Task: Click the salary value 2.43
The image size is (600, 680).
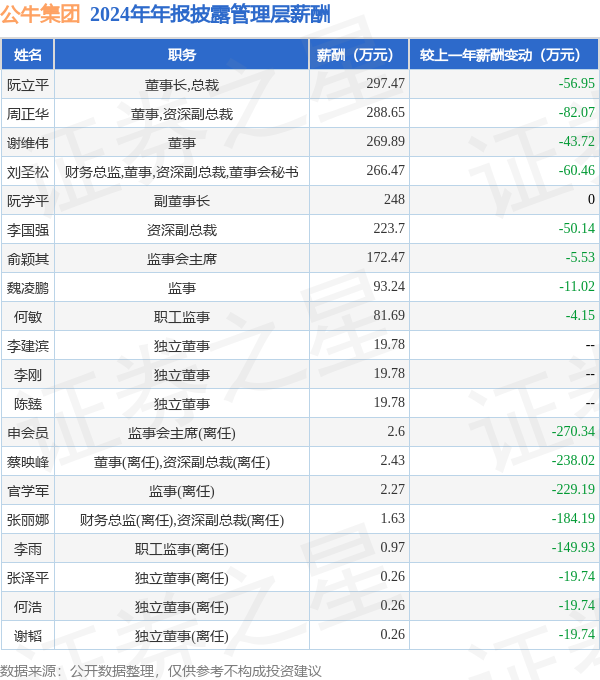Action: click(392, 461)
